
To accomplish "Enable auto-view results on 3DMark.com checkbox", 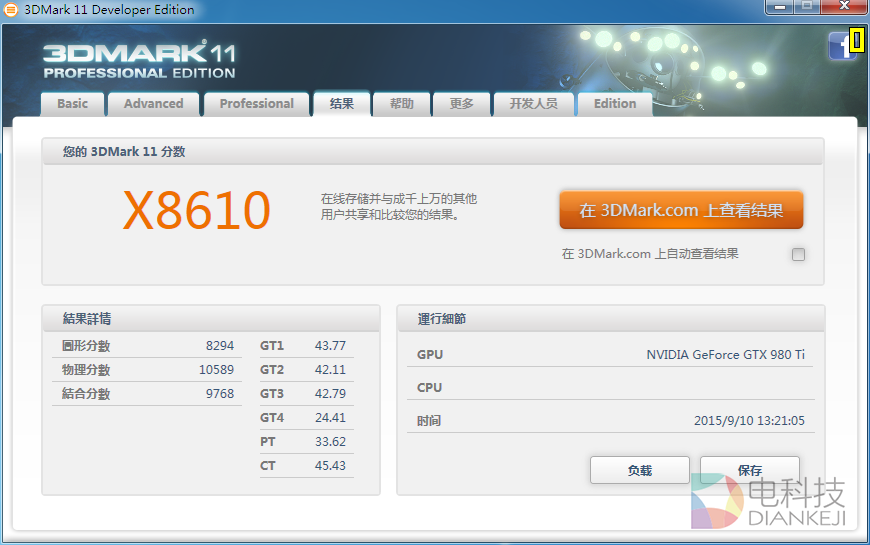I will pyautogui.click(x=798, y=254).
